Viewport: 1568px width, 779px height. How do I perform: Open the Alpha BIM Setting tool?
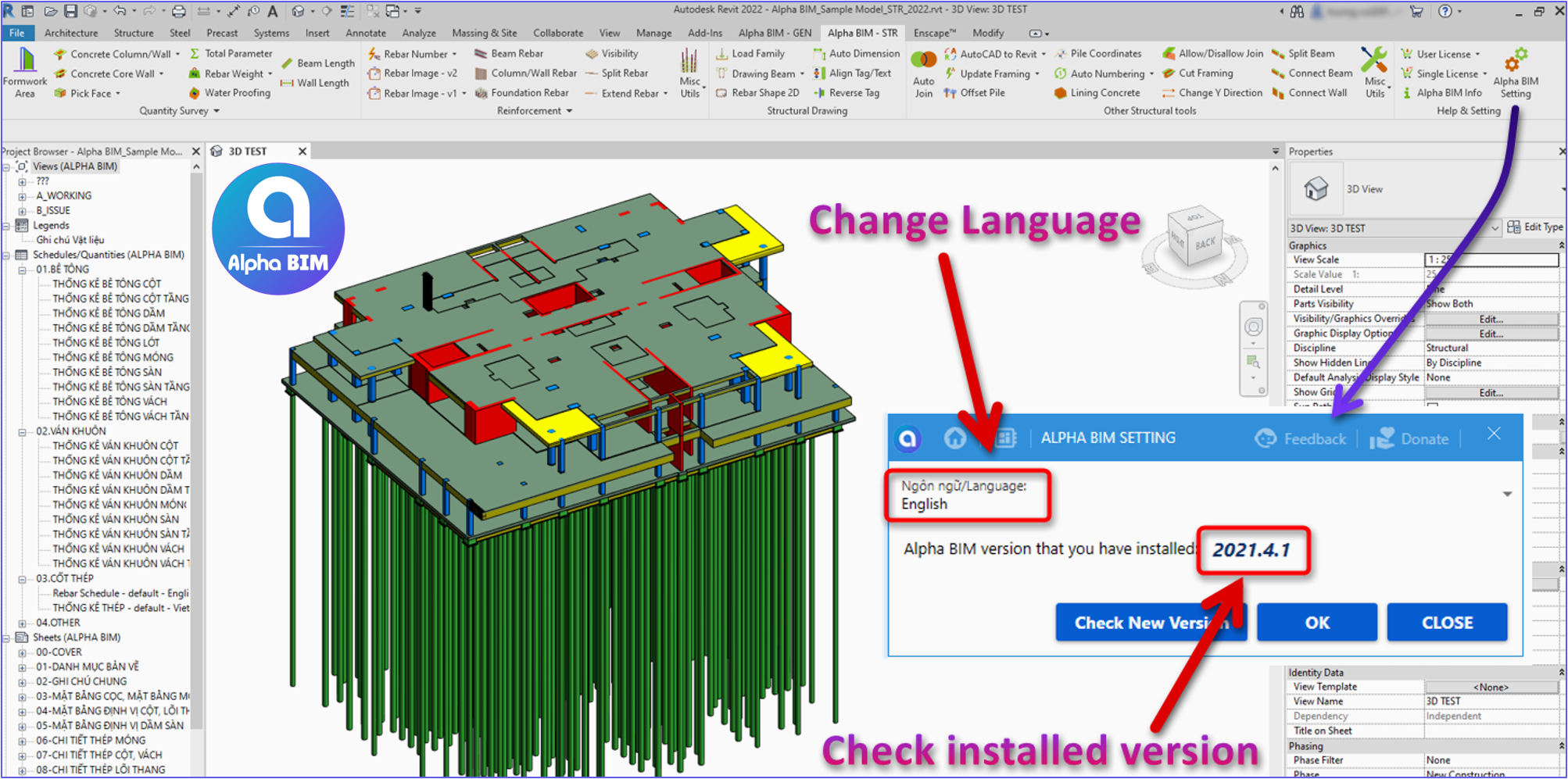[x=1515, y=73]
